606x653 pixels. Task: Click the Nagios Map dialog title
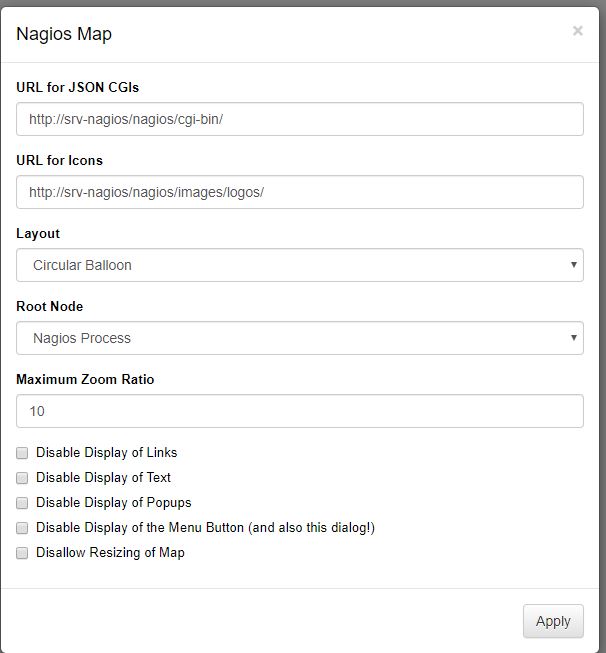[64, 34]
